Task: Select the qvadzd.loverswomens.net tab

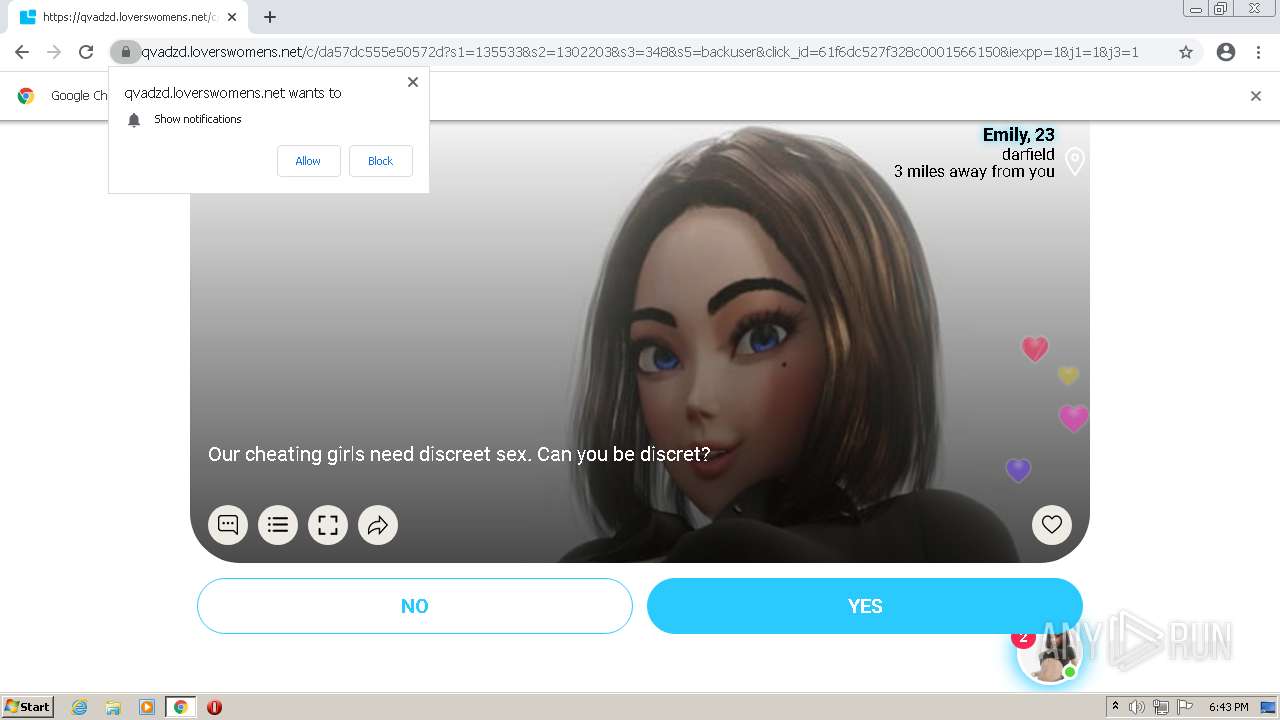Action: (x=126, y=17)
